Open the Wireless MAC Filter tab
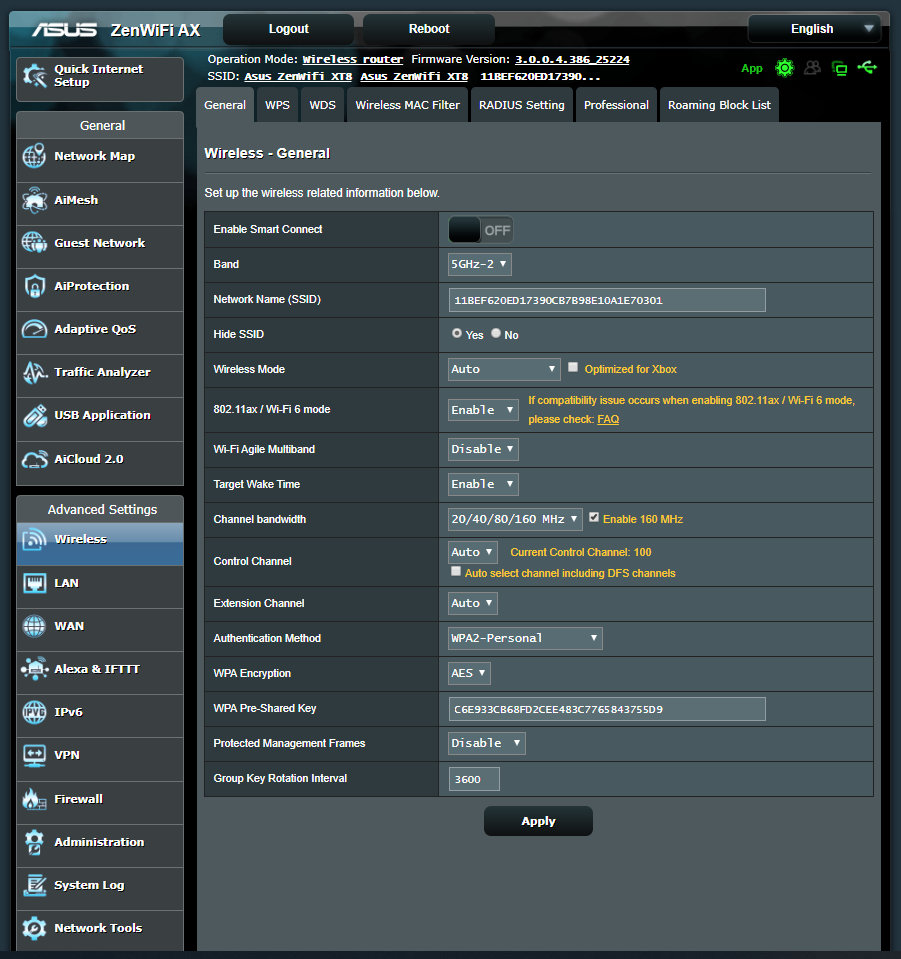Screen dimensions: 901x959 pos(407,105)
